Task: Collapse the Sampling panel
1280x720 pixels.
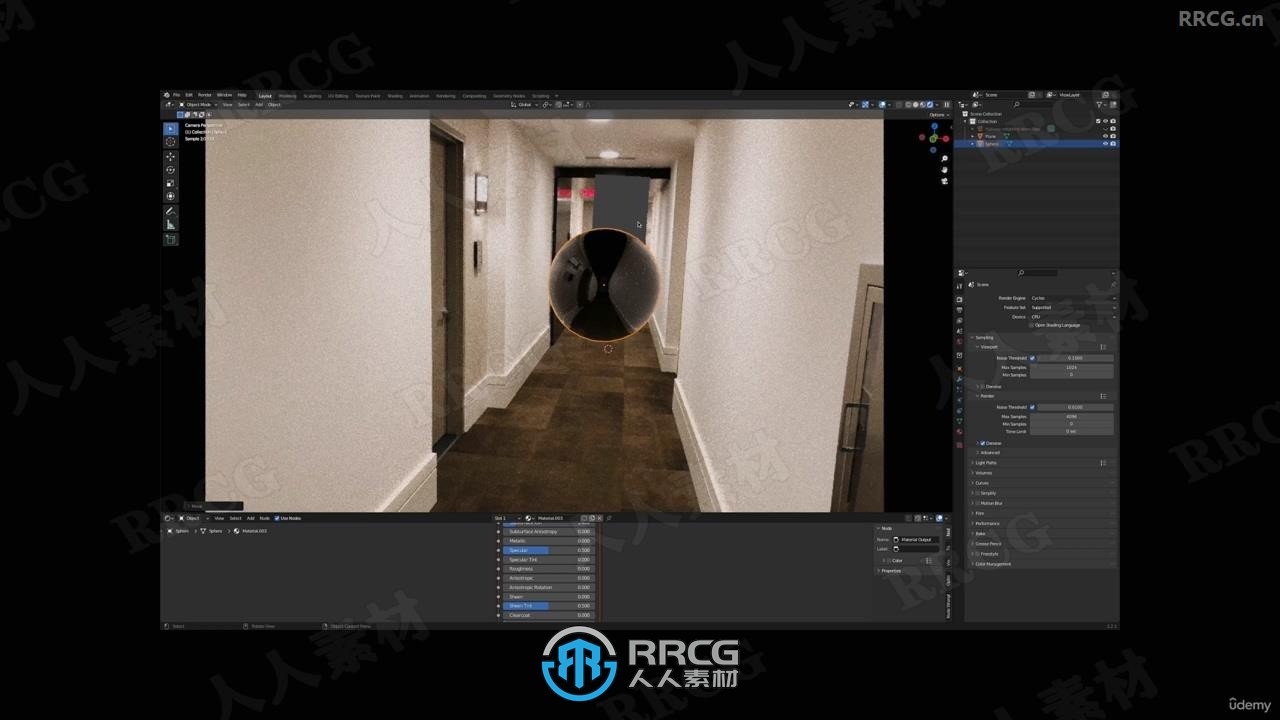Action: tap(984, 337)
